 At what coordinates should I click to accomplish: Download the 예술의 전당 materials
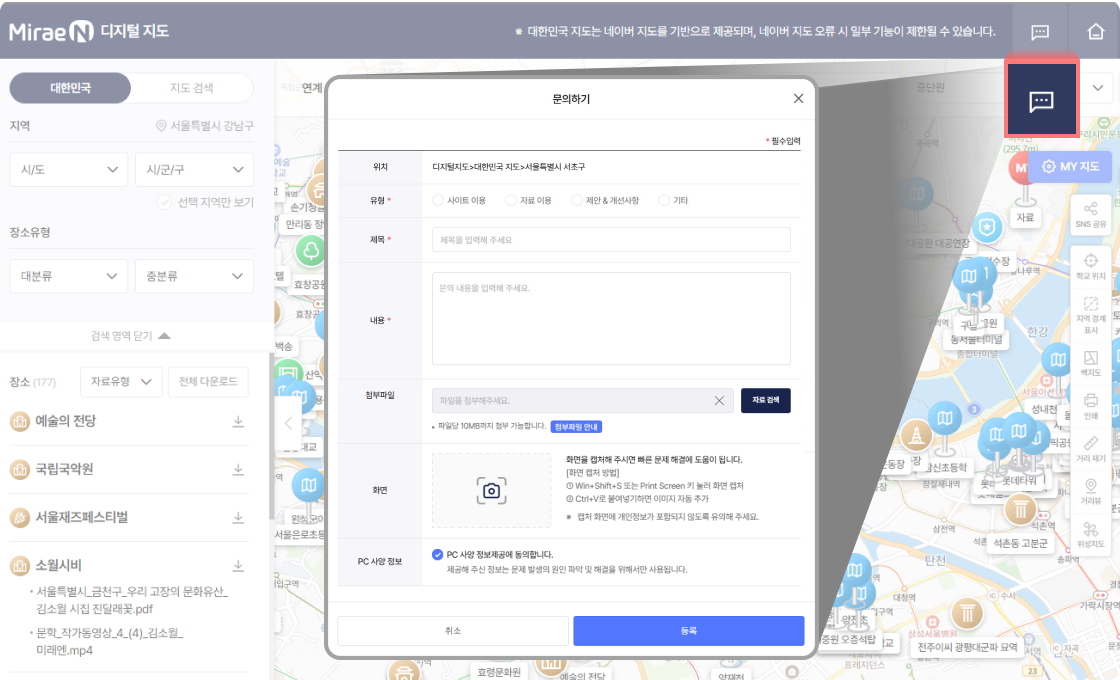pos(238,422)
